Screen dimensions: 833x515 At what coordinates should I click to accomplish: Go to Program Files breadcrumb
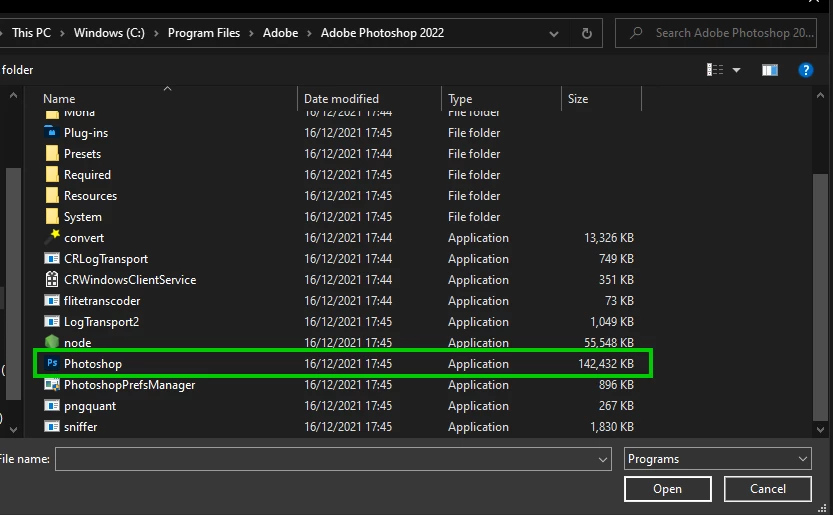point(204,33)
